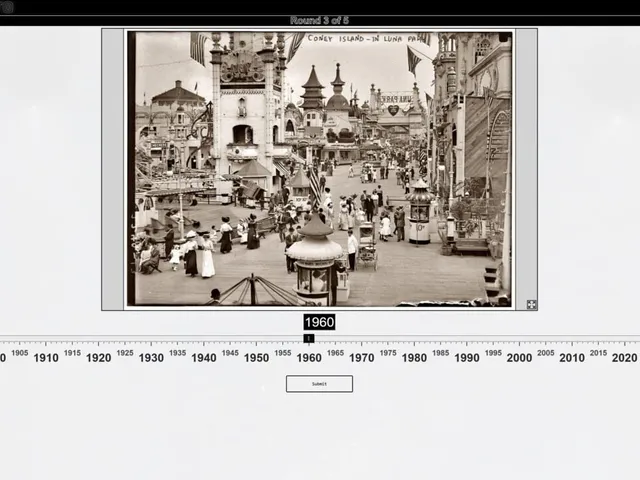Expand the photo to fullscreen
The image size is (640, 480).
pyautogui.click(x=531, y=304)
